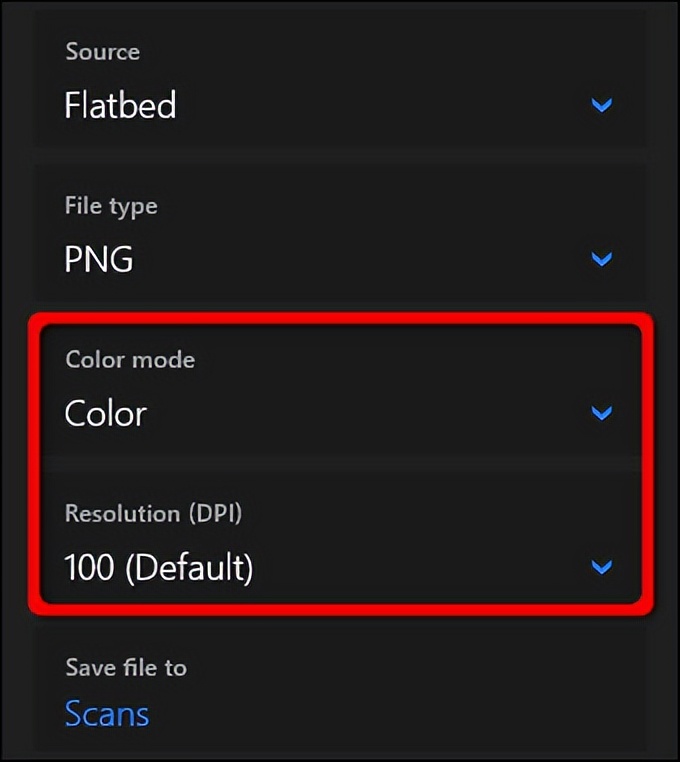
Task: Click the Save file to label
Action: click(x=126, y=667)
